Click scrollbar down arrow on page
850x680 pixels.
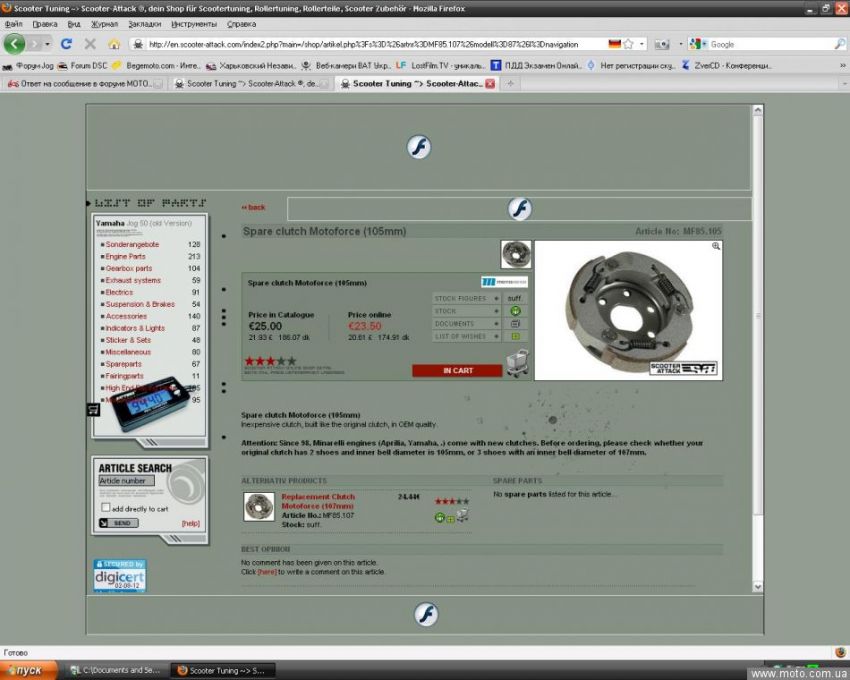(x=758, y=586)
